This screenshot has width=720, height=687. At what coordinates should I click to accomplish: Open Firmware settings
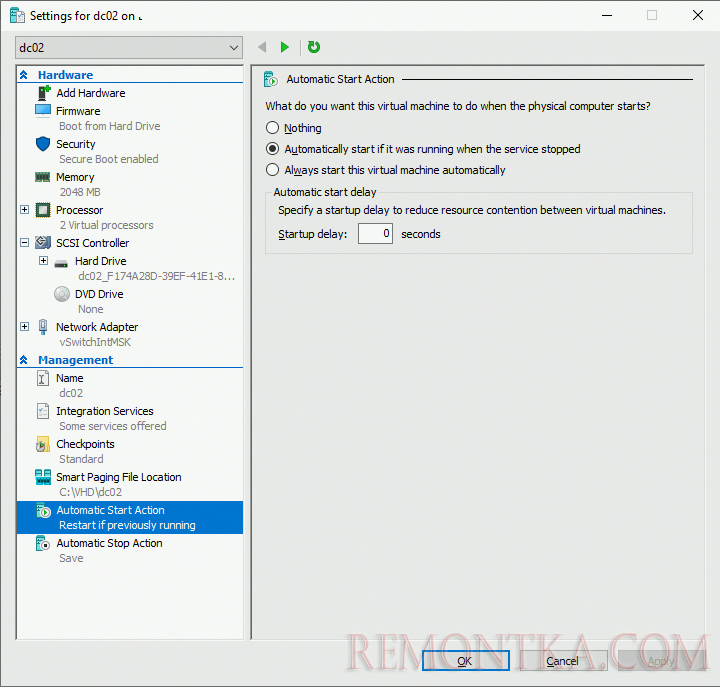coord(78,111)
